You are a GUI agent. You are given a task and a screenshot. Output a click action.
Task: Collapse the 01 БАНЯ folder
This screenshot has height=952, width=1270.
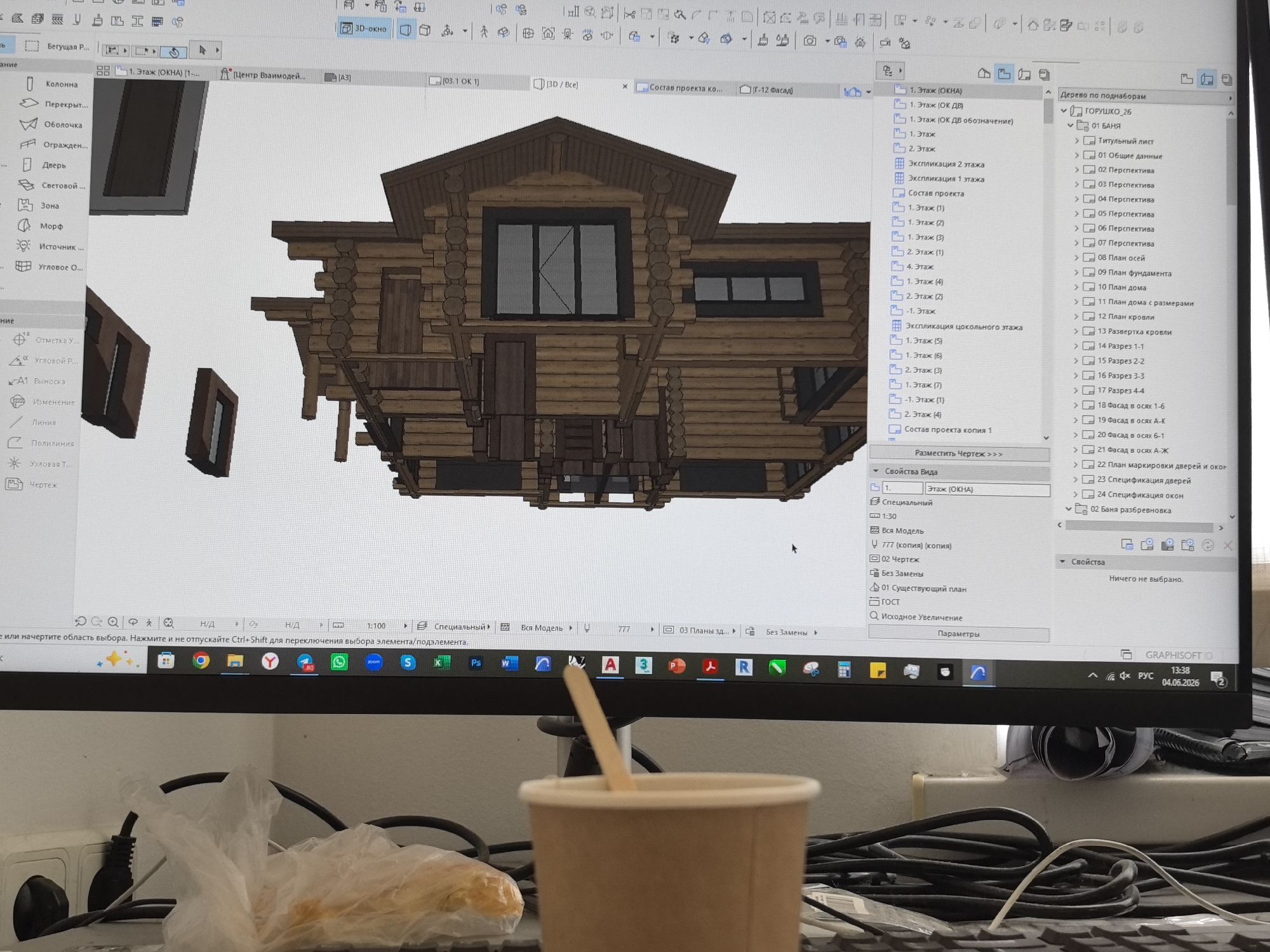click(x=1071, y=125)
